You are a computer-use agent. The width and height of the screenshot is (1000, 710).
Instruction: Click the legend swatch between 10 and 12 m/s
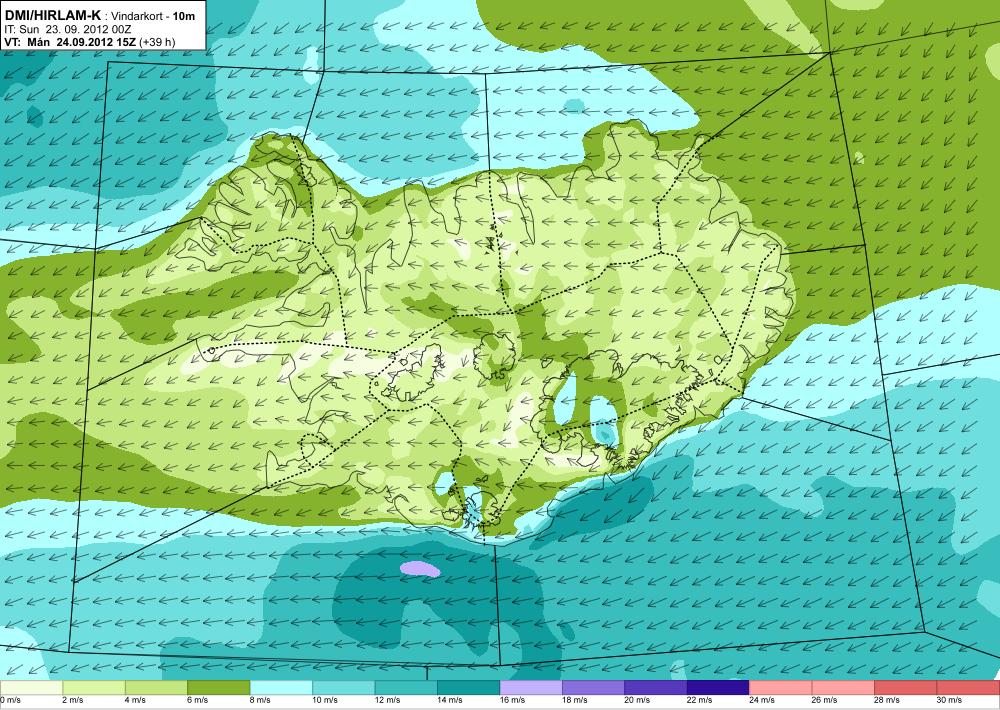tap(344, 688)
